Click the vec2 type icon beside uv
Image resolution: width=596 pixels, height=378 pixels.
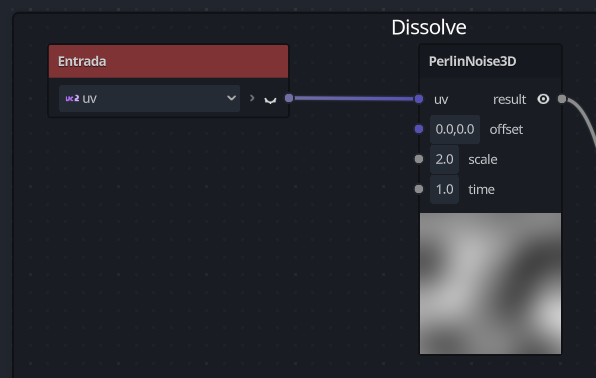click(72, 98)
